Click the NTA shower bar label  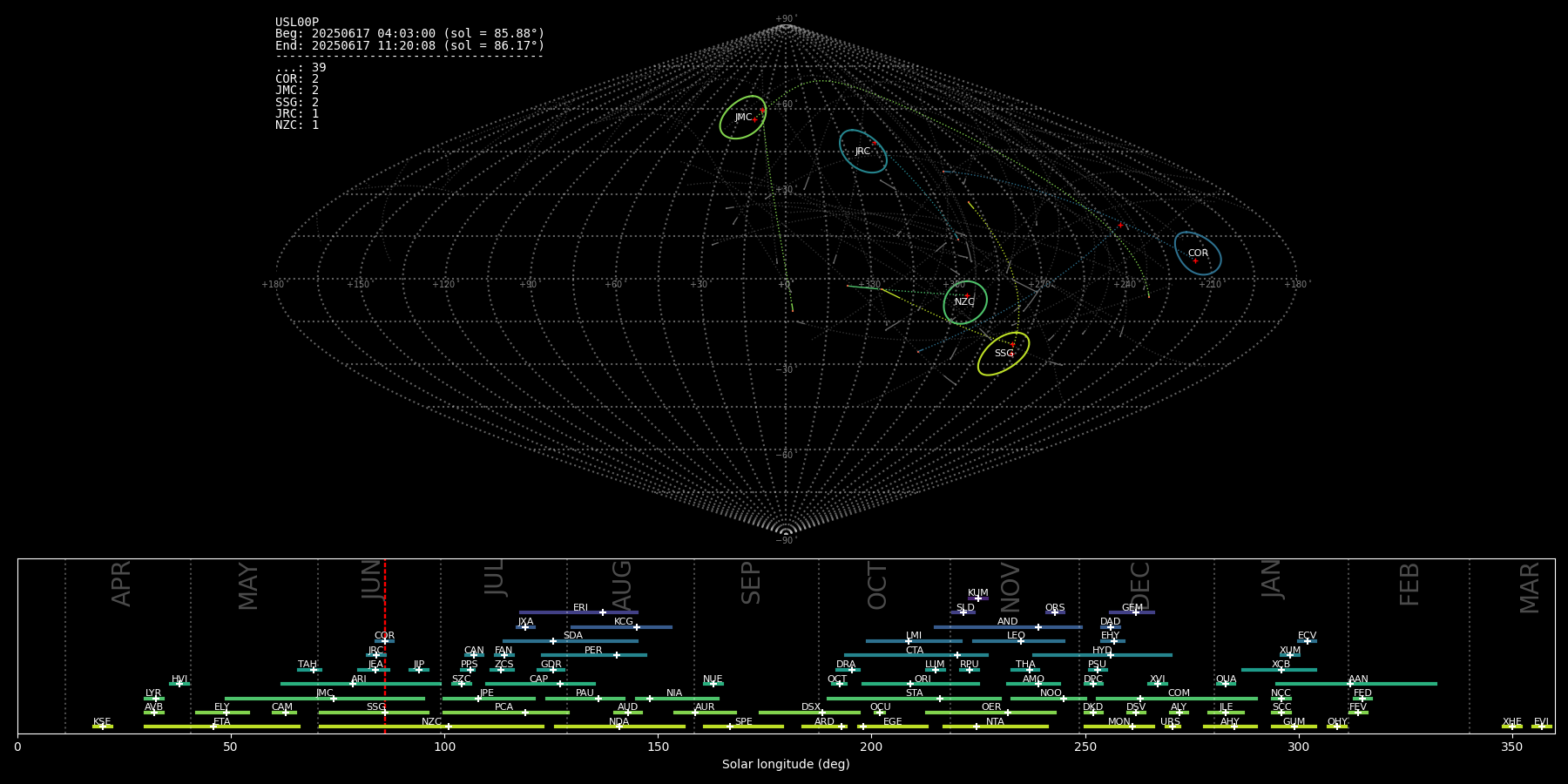click(995, 722)
